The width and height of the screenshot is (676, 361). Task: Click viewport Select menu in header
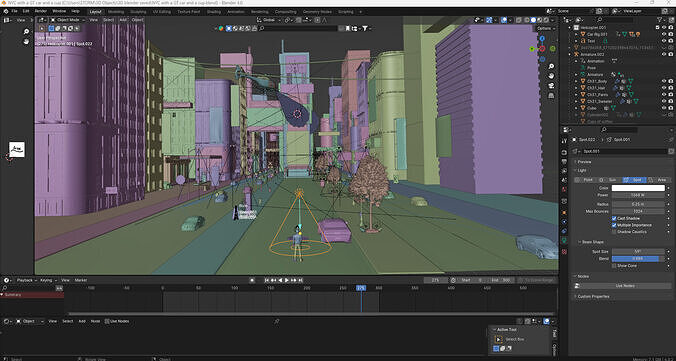click(108, 20)
